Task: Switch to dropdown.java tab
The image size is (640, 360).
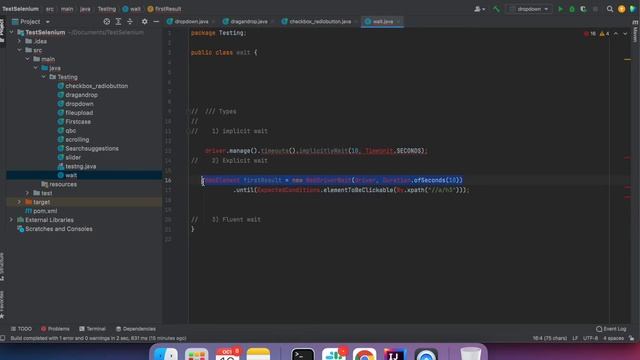Action: (191, 22)
